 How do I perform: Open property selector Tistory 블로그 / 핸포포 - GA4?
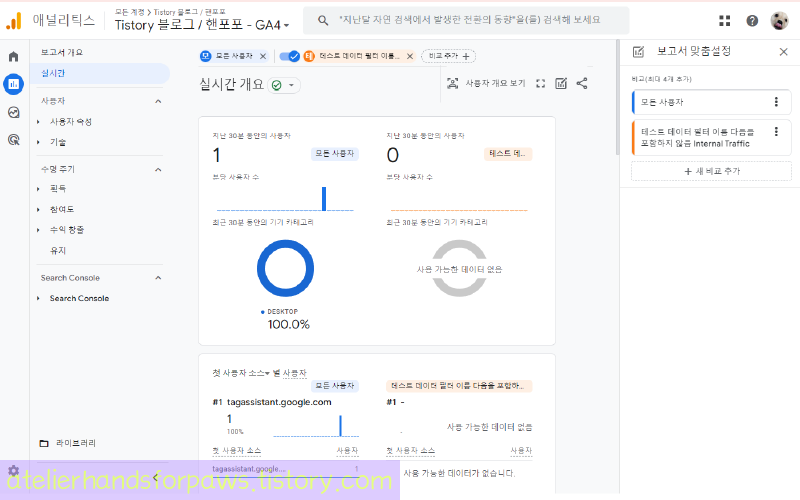coord(202,24)
